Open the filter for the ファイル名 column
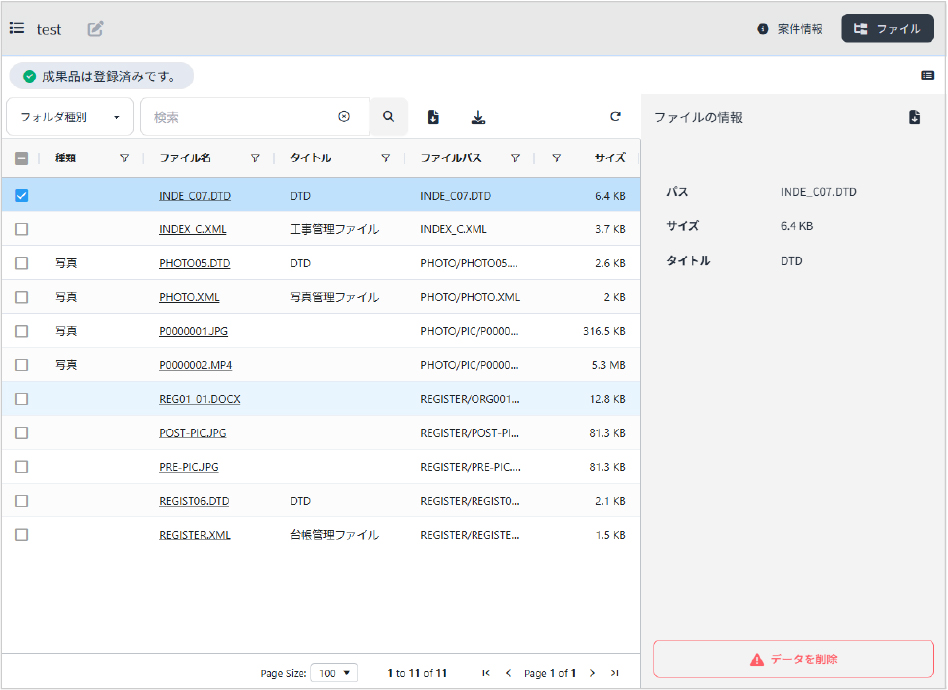 click(x=255, y=158)
